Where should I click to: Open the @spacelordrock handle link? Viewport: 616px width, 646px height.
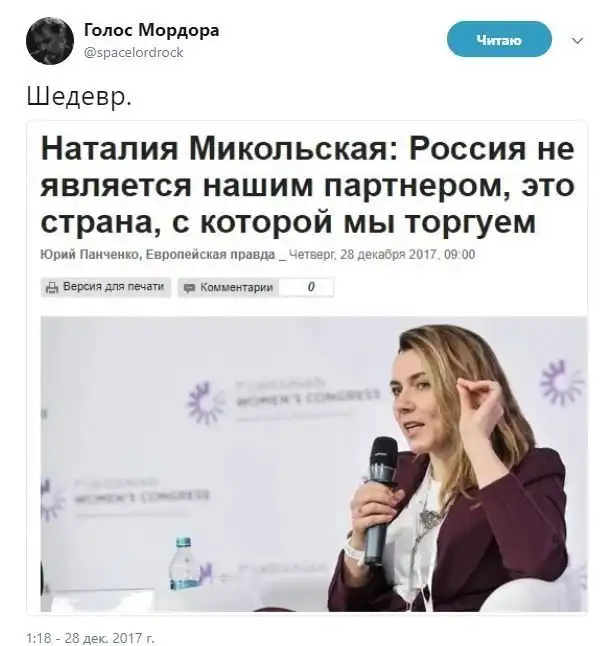point(134,52)
